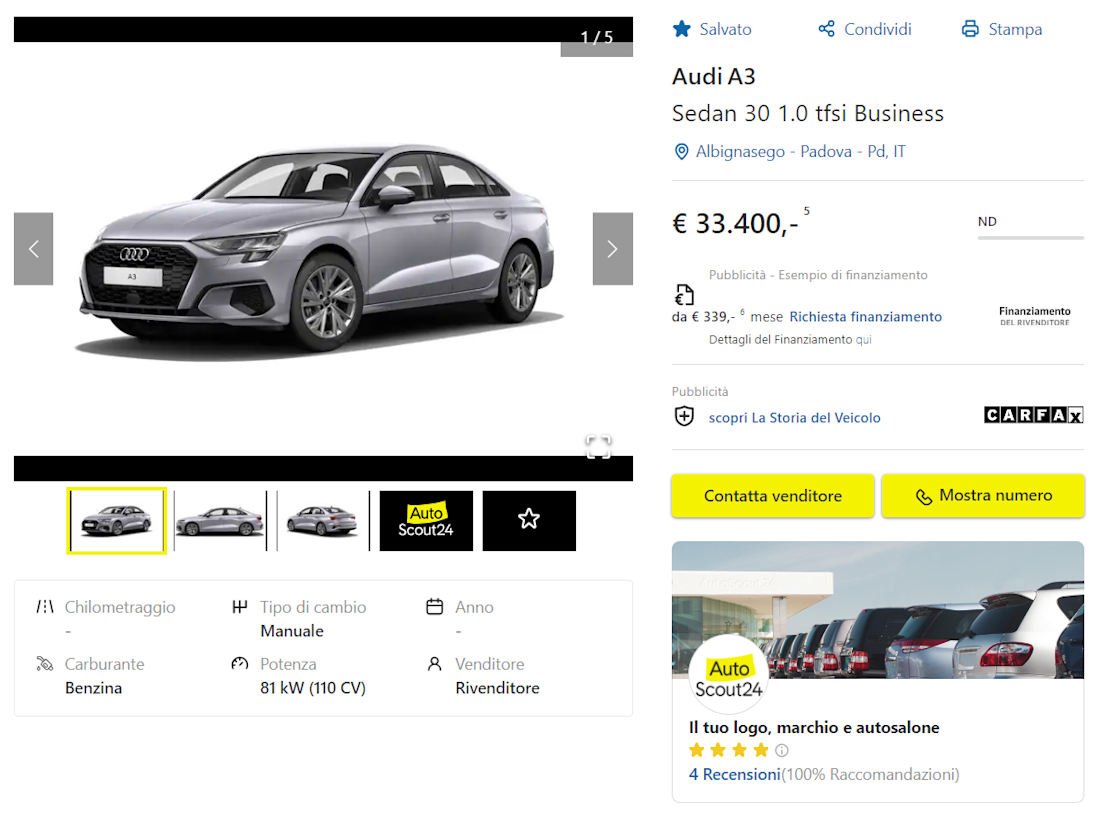This screenshot has width=1100, height=814.
Task: Click the Mostra numero button
Action: point(983,495)
